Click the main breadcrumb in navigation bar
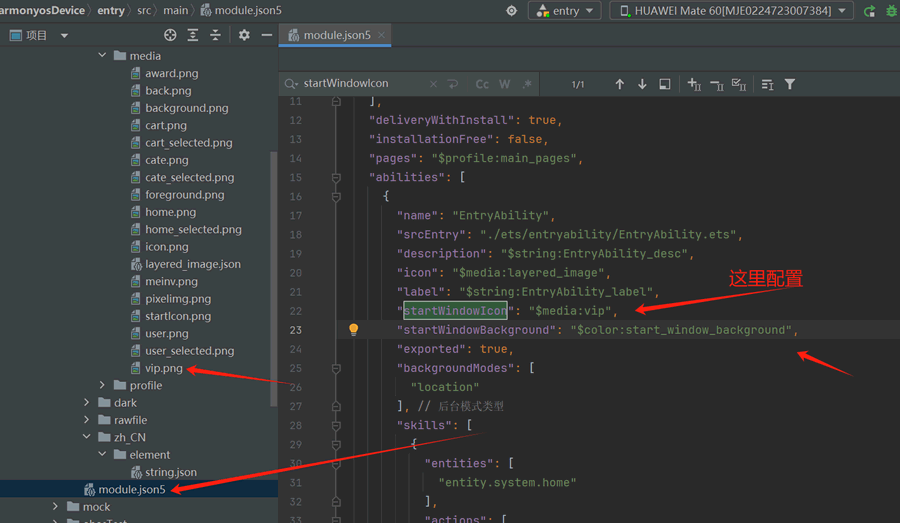This screenshot has width=900, height=523. (x=176, y=10)
